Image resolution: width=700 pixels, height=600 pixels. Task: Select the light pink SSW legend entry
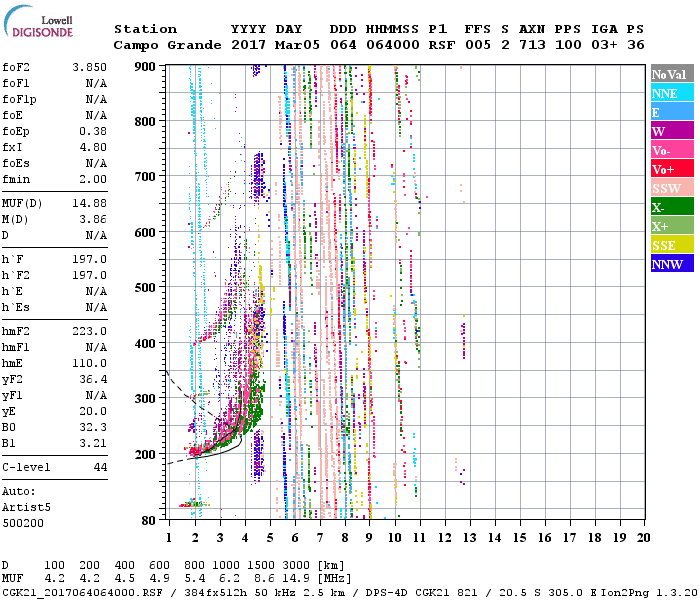coord(672,188)
